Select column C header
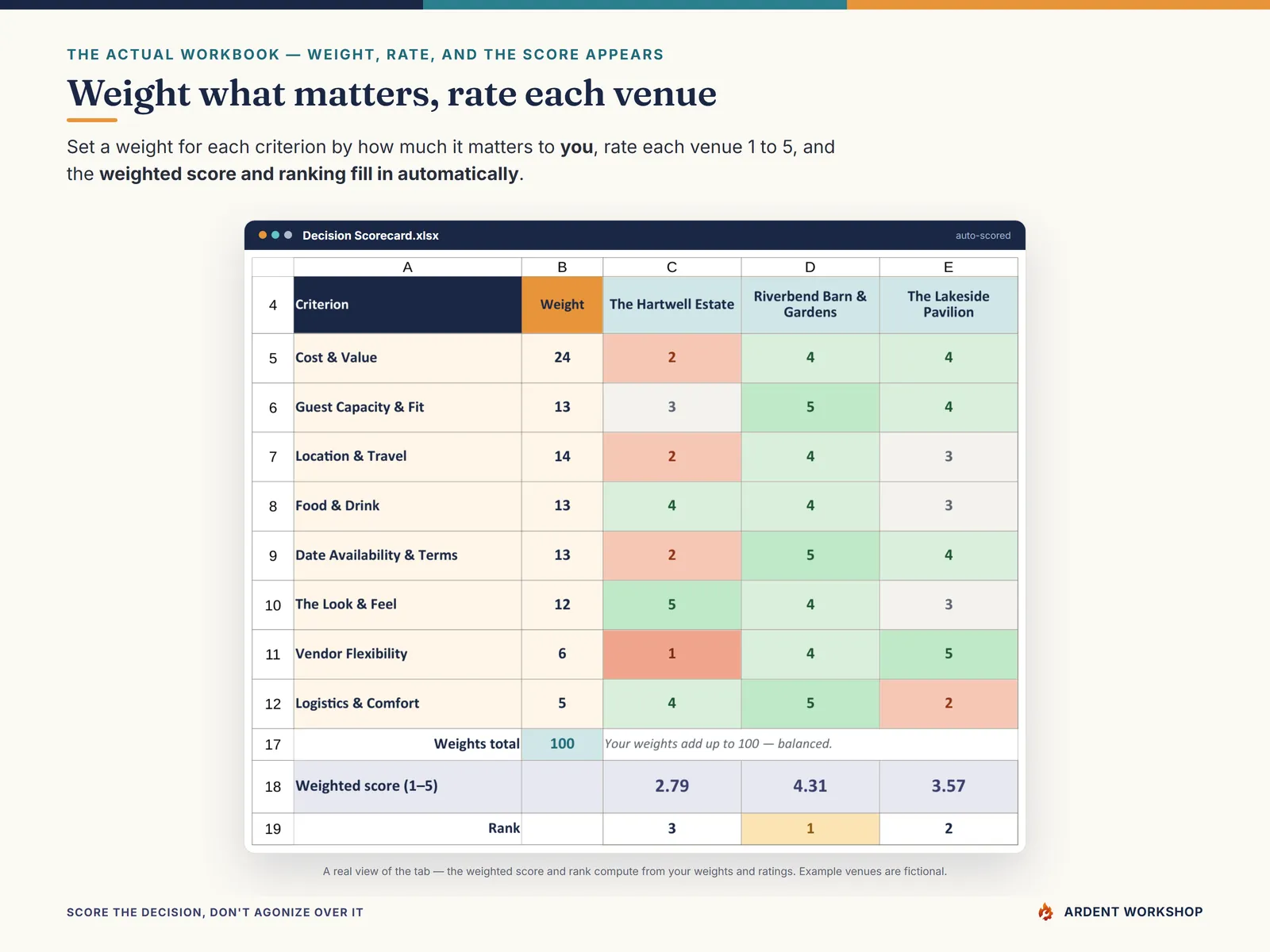The width and height of the screenshot is (1270, 952). coord(672,267)
